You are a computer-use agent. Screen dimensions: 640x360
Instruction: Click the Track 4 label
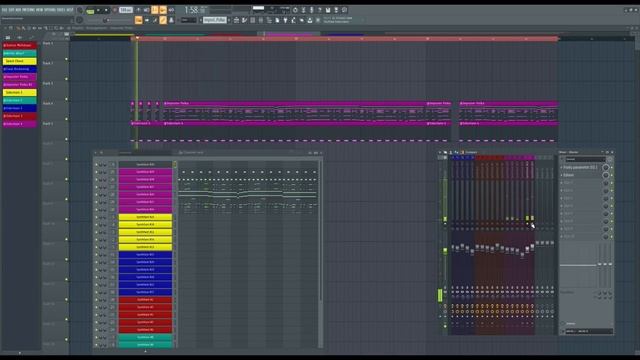[48, 104]
